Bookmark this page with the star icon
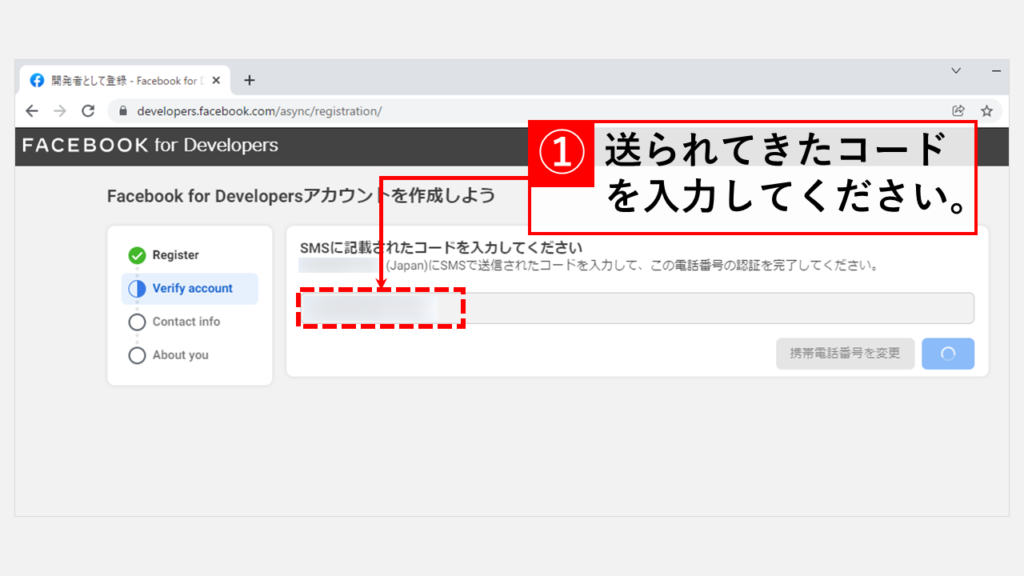 pyautogui.click(x=986, y=111)
